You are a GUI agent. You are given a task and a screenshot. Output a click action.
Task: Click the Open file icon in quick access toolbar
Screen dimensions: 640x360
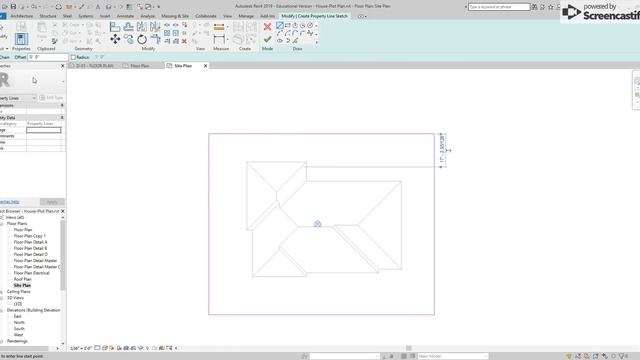(x=4, y=7)
